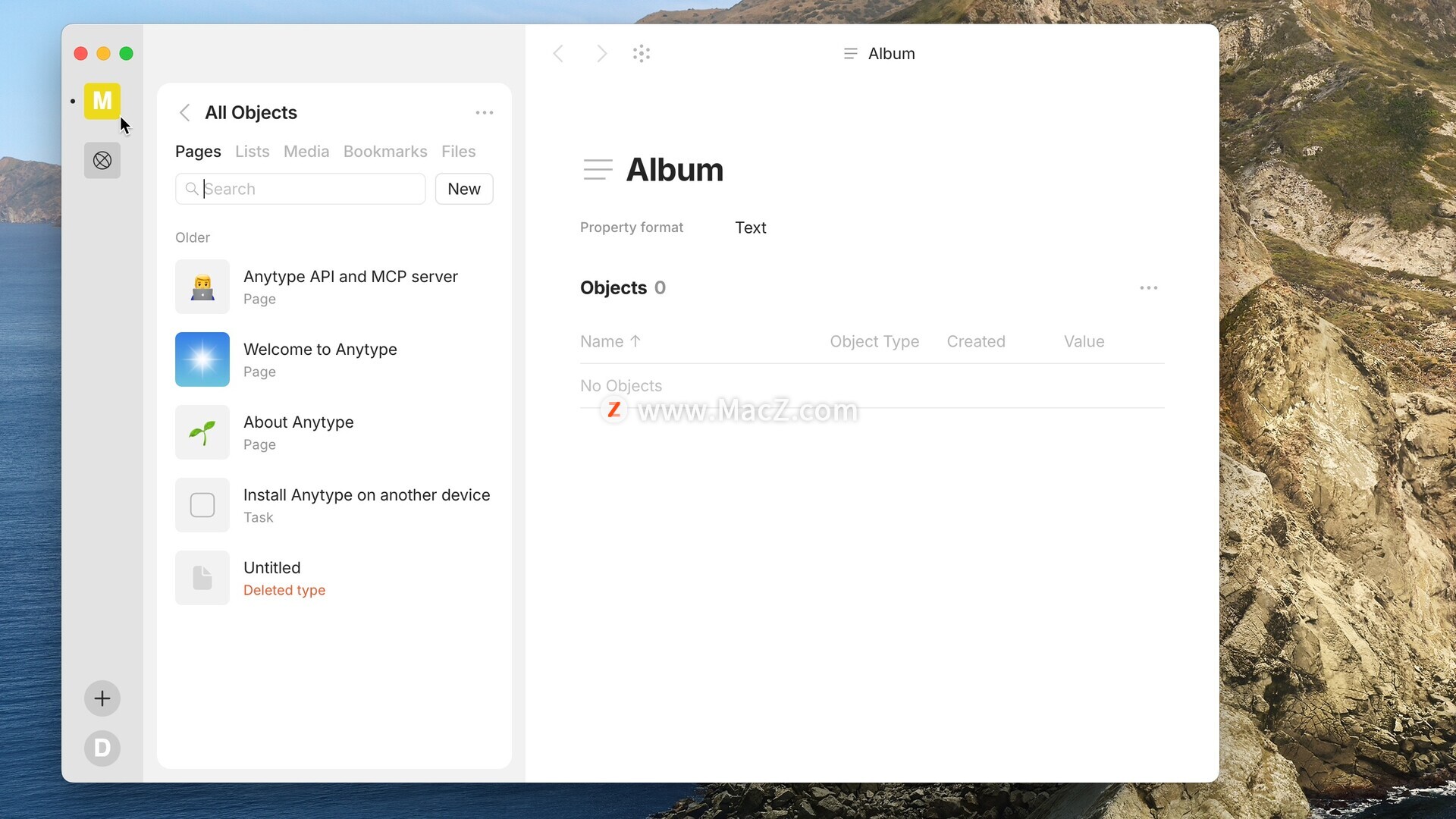Open About Anytype page
The image size is (1456, 819).
click(x=334, y=432)
